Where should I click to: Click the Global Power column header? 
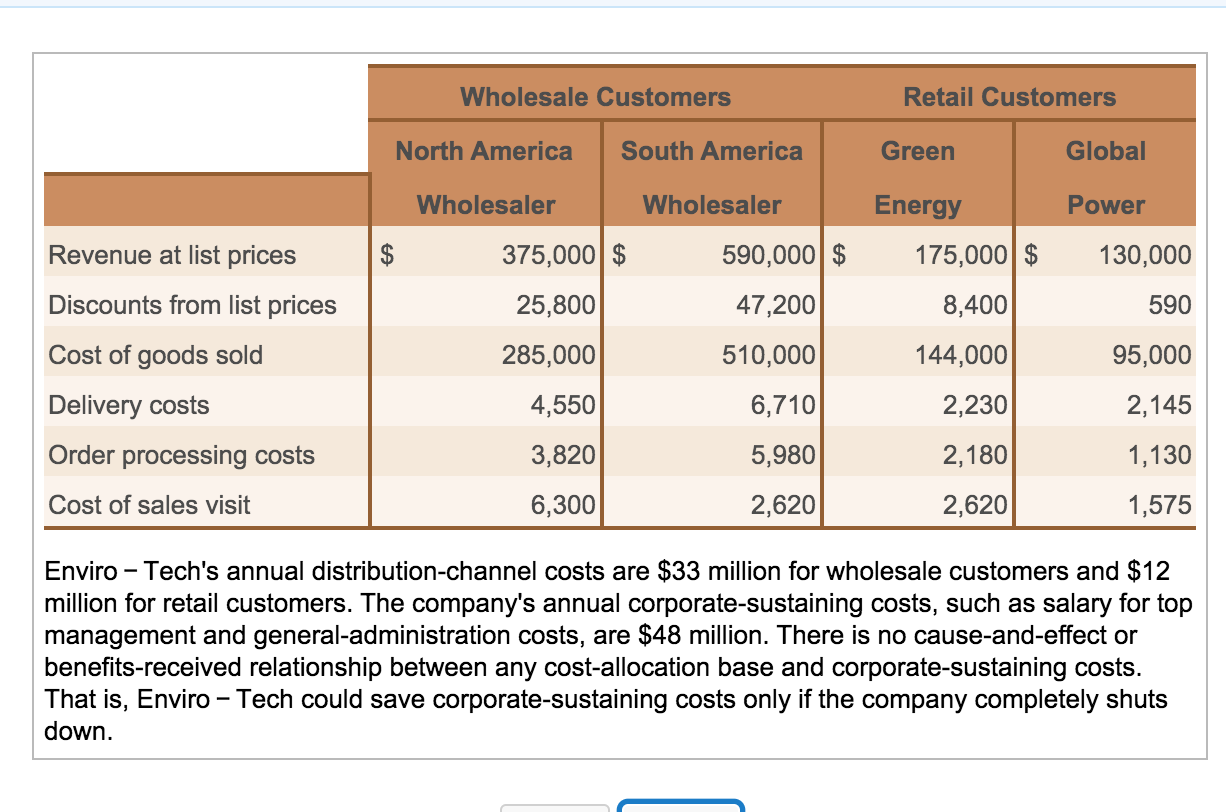[1106, 177]
